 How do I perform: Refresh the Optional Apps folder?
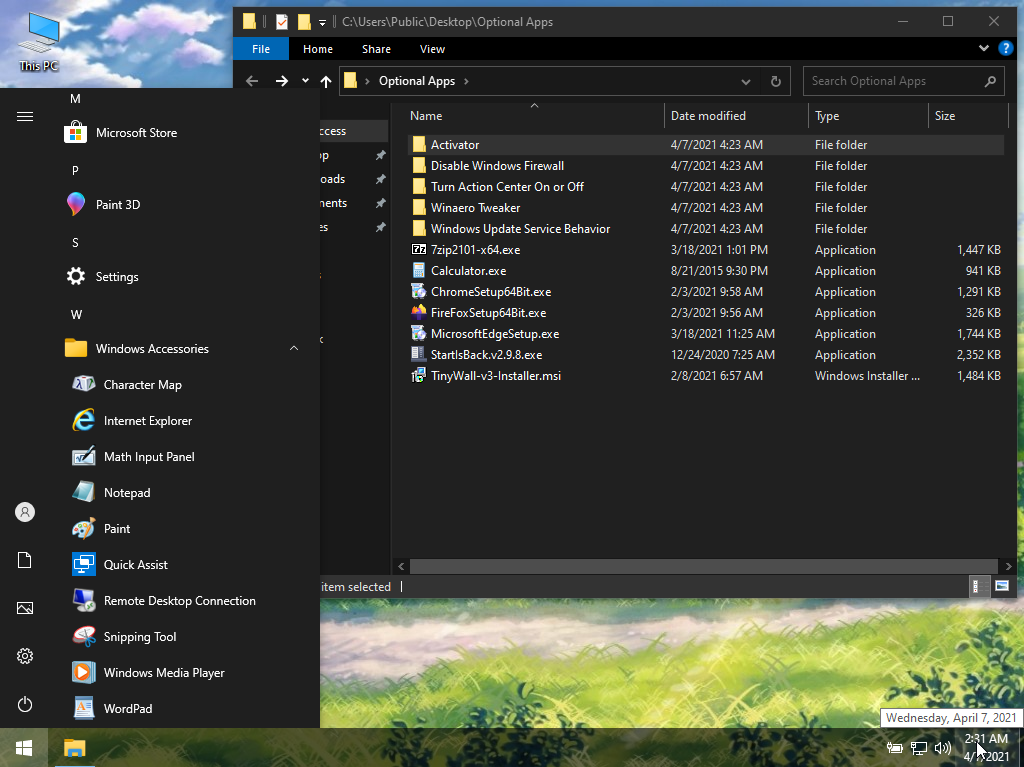tap(775, 82)
